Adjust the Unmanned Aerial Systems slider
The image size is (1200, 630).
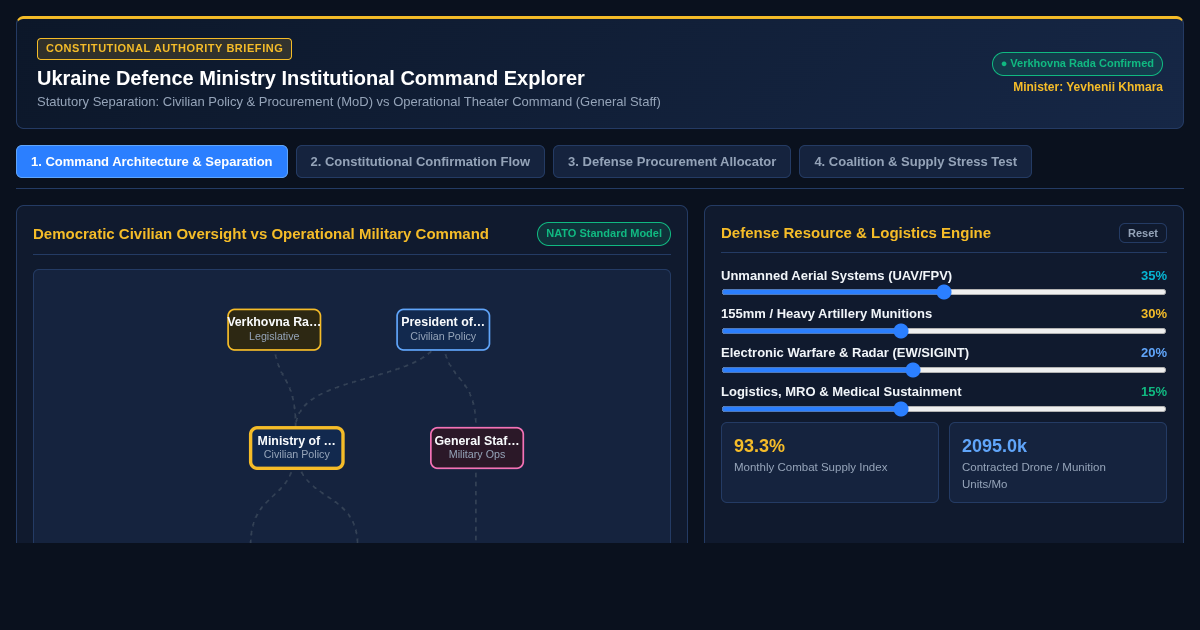(943, 292)
